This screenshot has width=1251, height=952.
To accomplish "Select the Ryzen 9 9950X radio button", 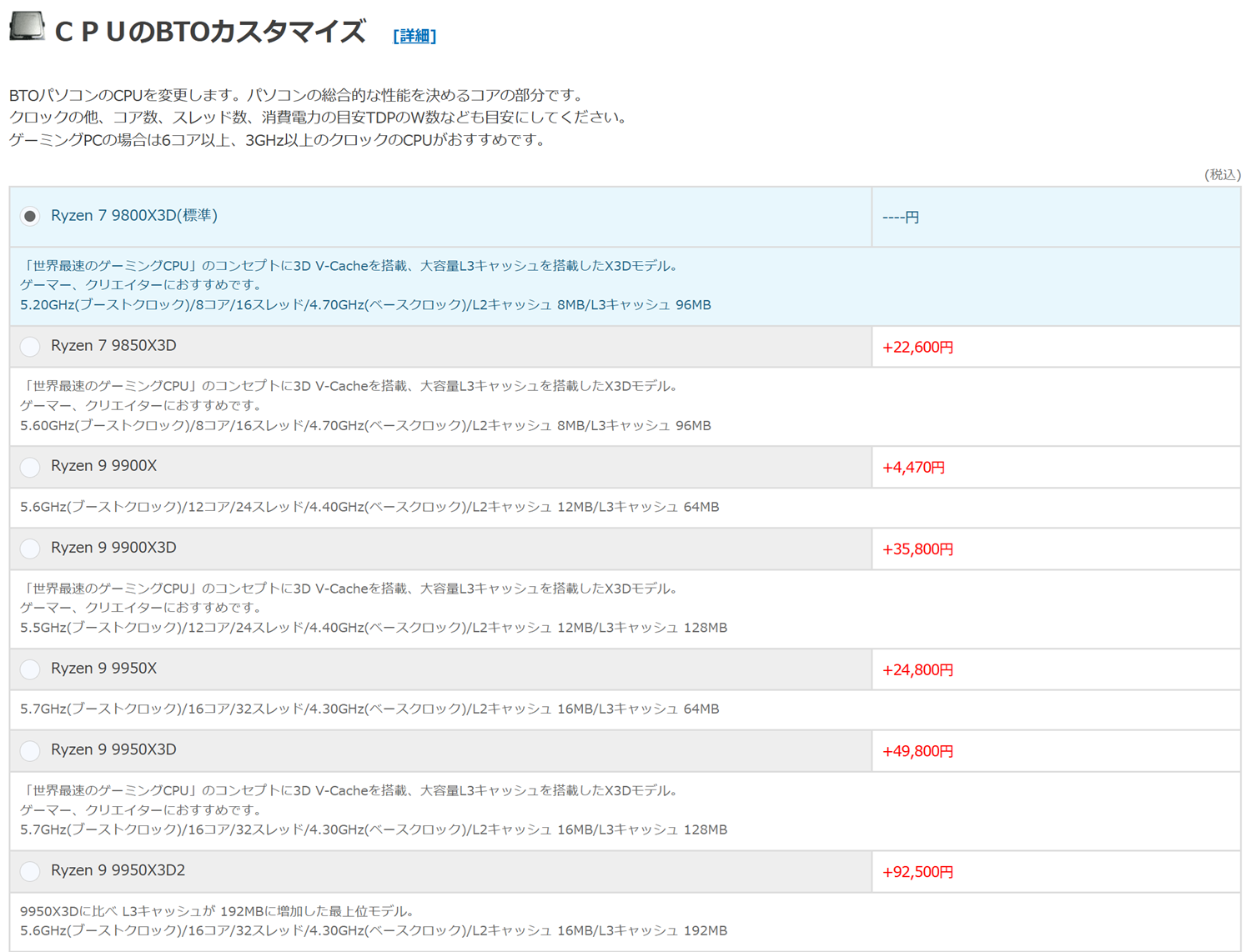I will [x=30, y=669].
